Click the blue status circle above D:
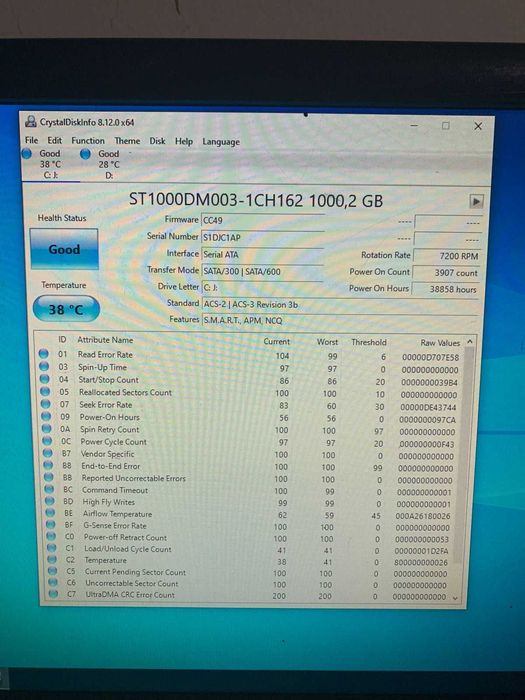The image size is (525, 700). (x=85, y=154)
